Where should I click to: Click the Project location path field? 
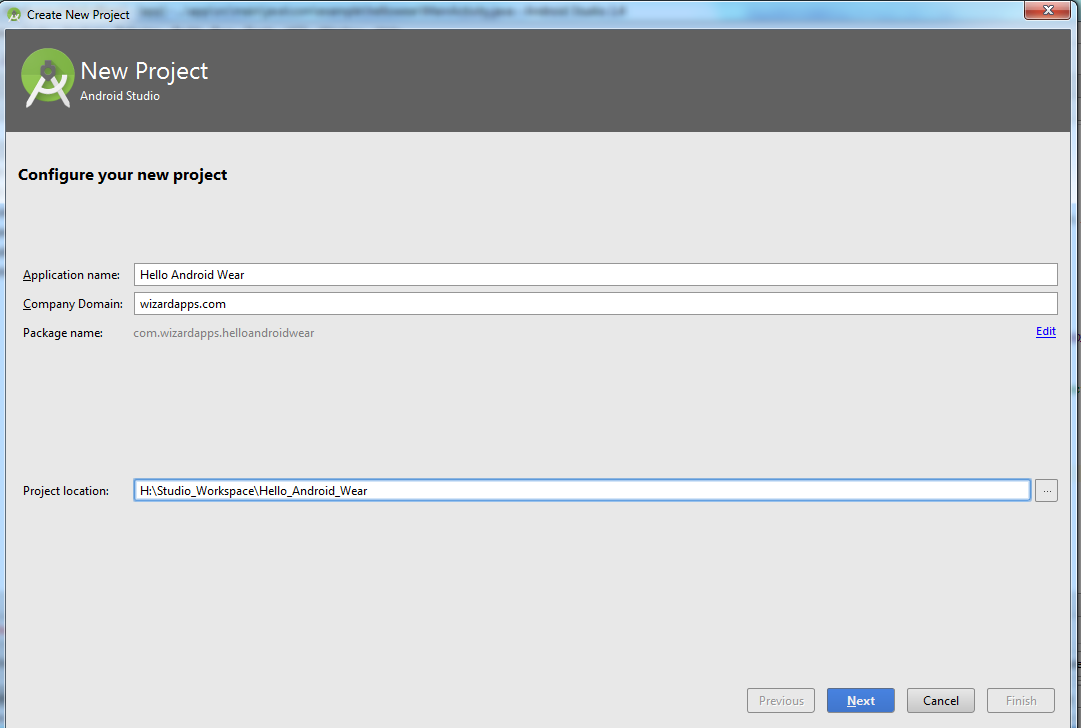(x=582, y=490)
